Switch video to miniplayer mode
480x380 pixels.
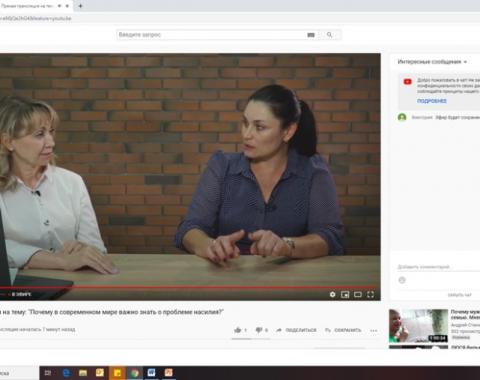(345, 295)
